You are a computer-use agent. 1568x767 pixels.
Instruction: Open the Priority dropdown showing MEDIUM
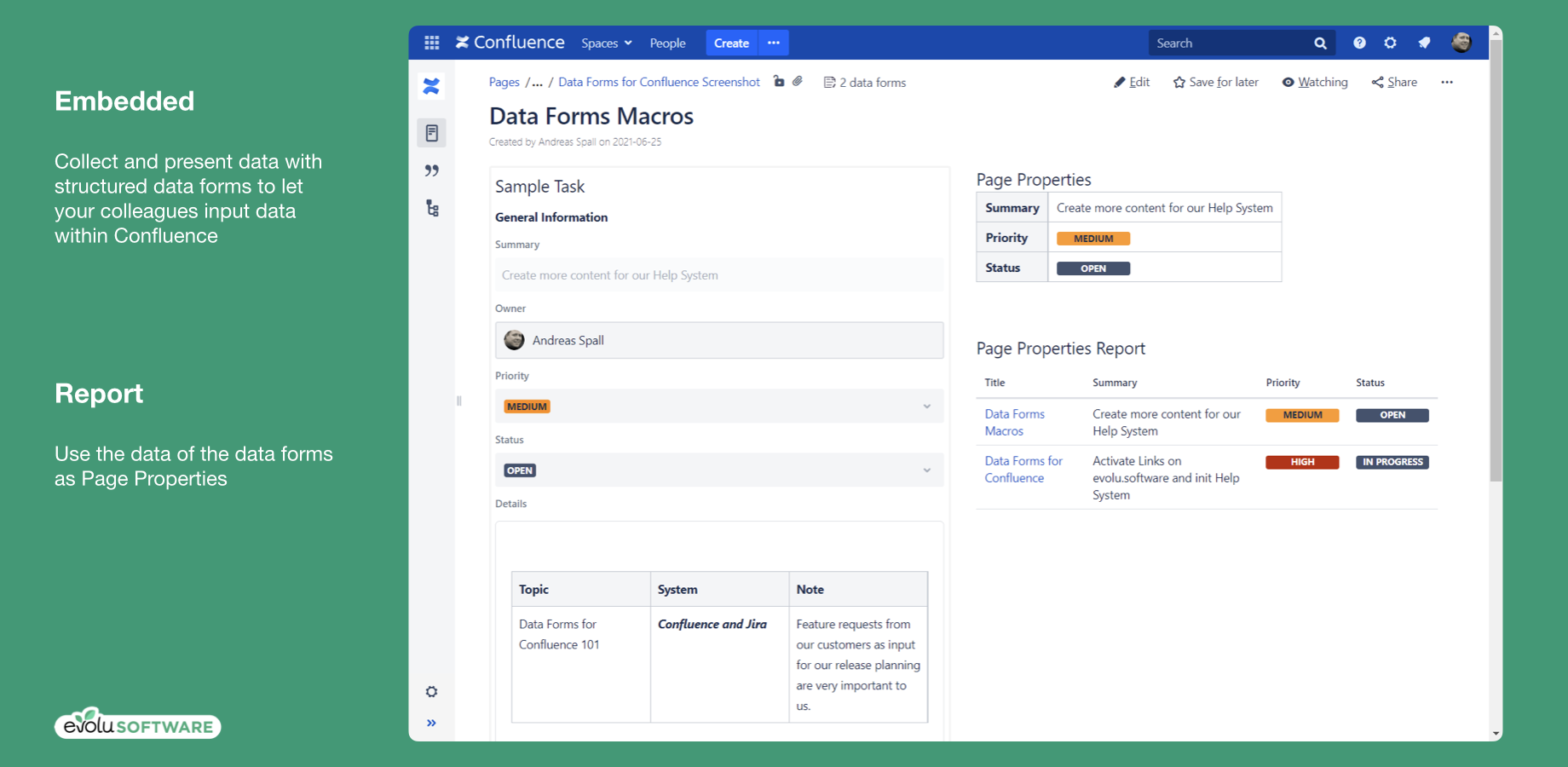[x=926, y=407]
